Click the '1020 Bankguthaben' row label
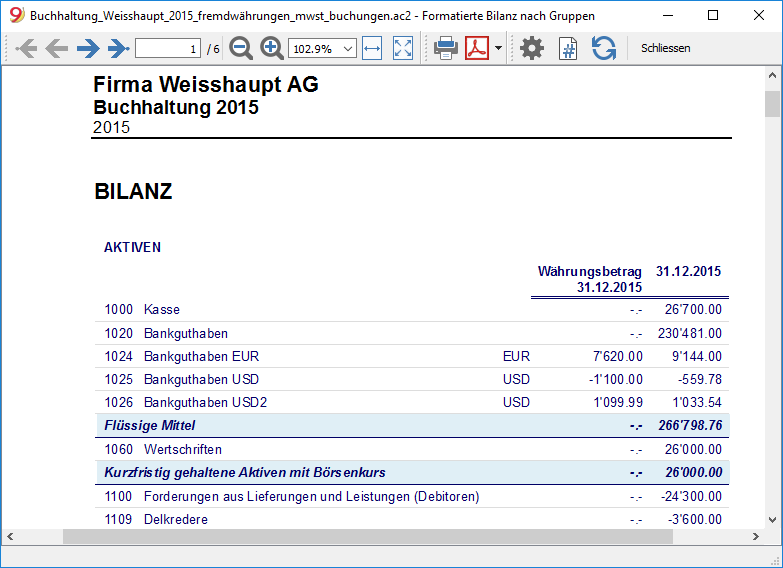Screen dimensions: 783x568 [x=166, y=333]
